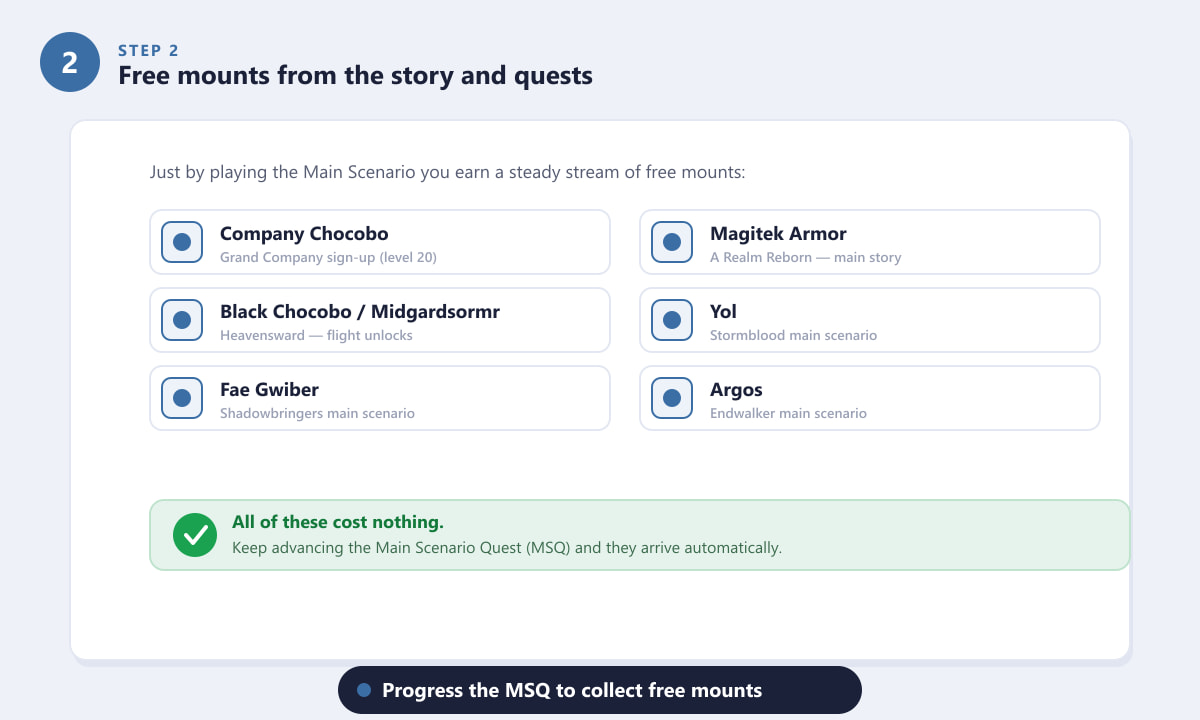Screen dimensions: 1200x720
Task: Click the Company Chocobo mount icon
Action: pyautogui.click(x=182, y=242)
